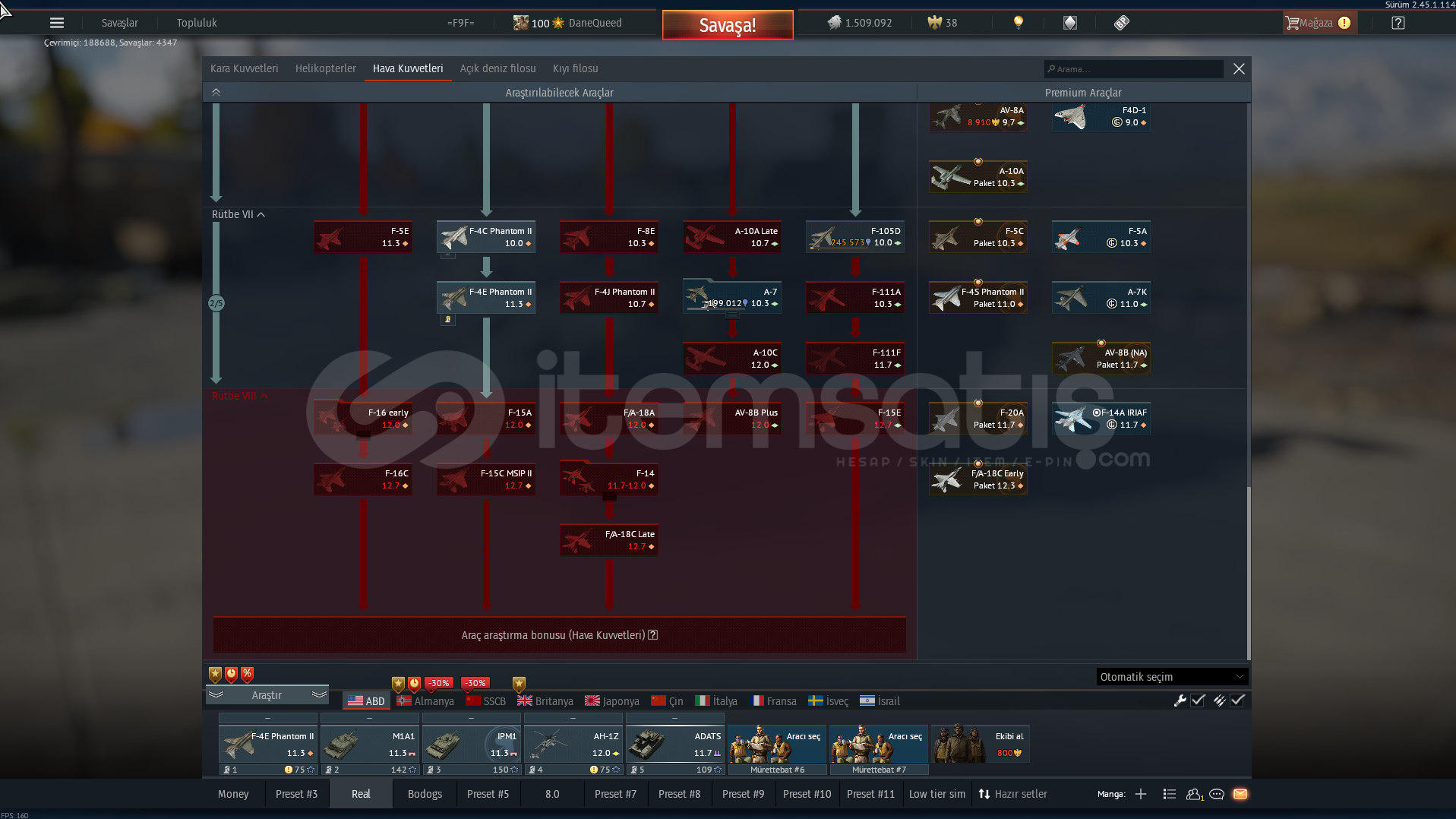The image size is (1456, 819).
Task: Click left chevron on Araştır button
Action: point(216,694)
